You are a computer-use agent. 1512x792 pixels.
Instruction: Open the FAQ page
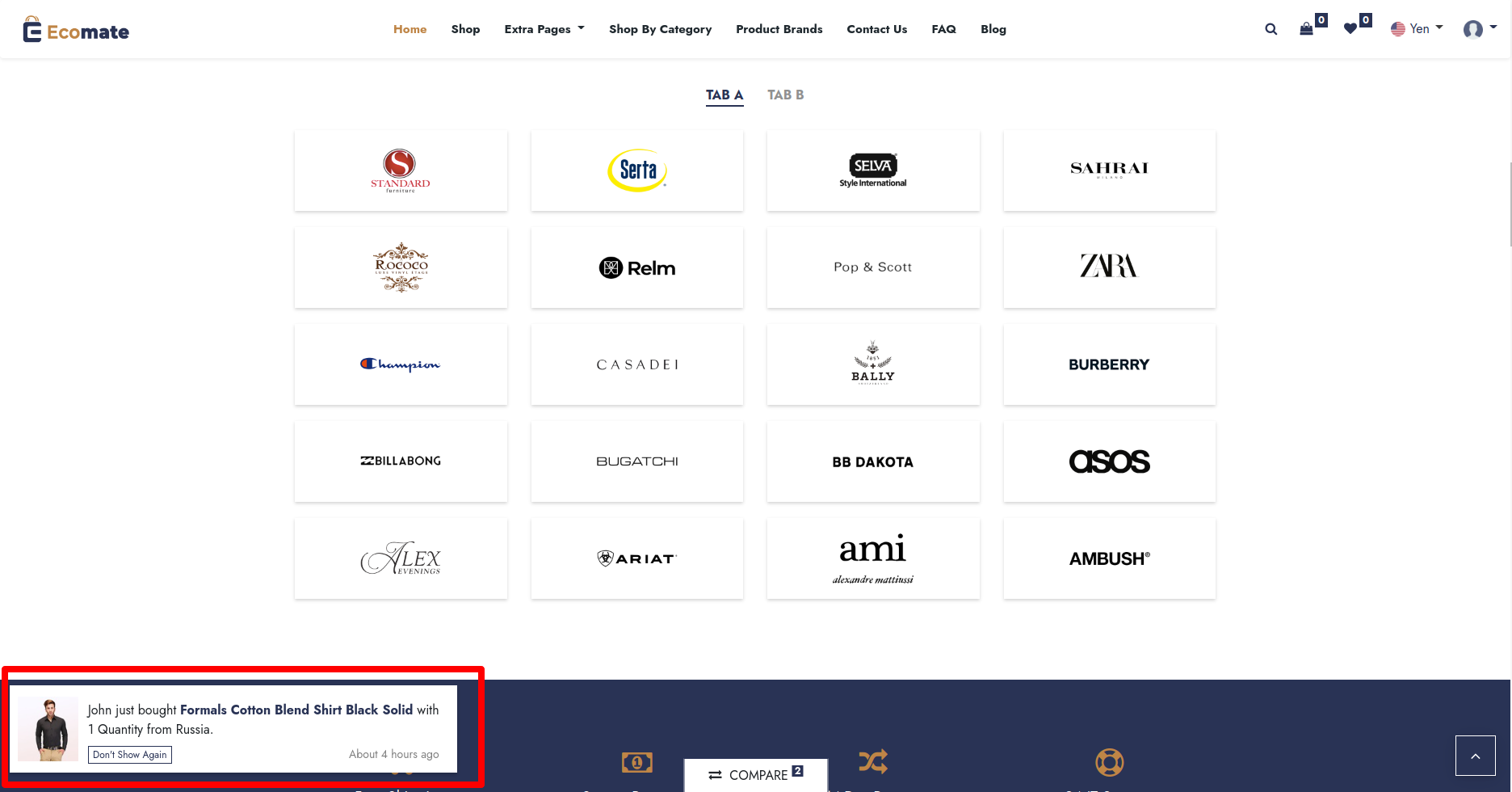[x=943, y=29]
